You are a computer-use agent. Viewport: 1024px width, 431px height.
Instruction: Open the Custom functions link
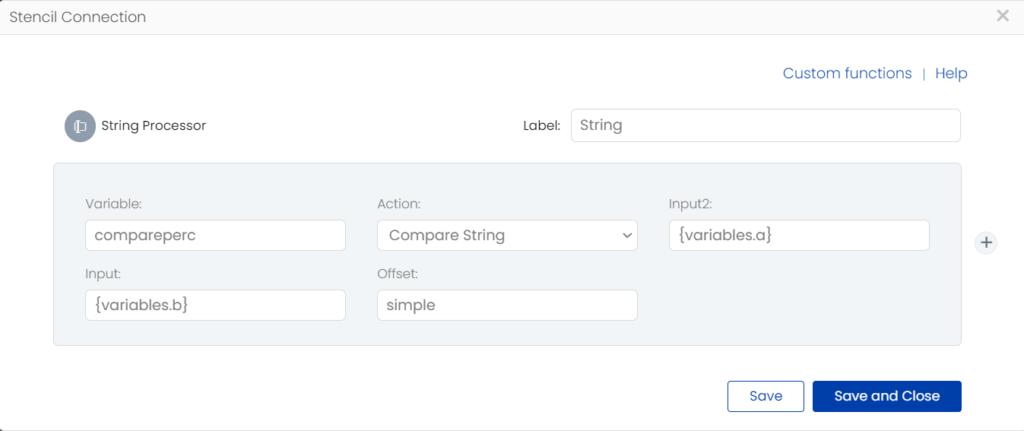847,73
